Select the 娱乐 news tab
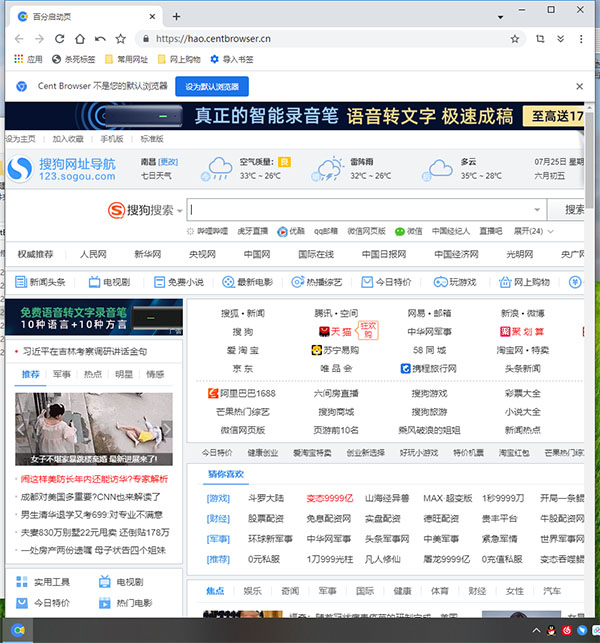Image resolution: width=600 pixels, height=643 pixels. pyautogui.click(x=252, y=591)
